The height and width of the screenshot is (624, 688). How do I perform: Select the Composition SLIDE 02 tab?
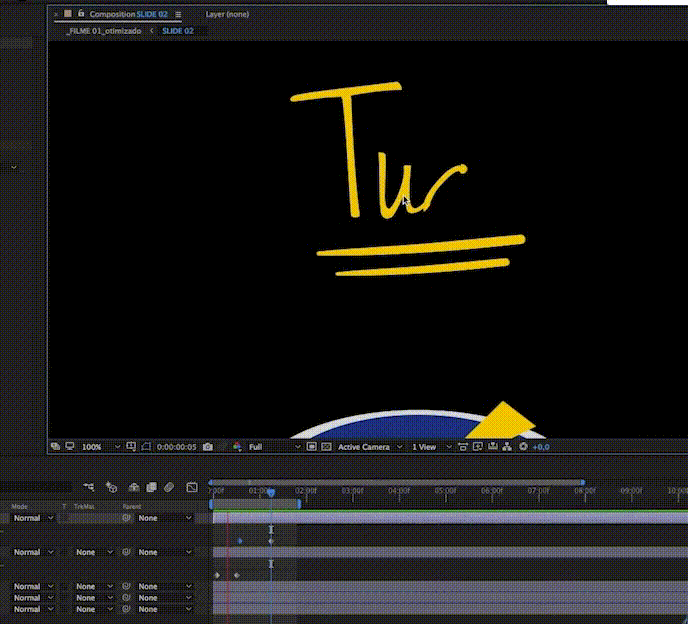tap(128, 15)
